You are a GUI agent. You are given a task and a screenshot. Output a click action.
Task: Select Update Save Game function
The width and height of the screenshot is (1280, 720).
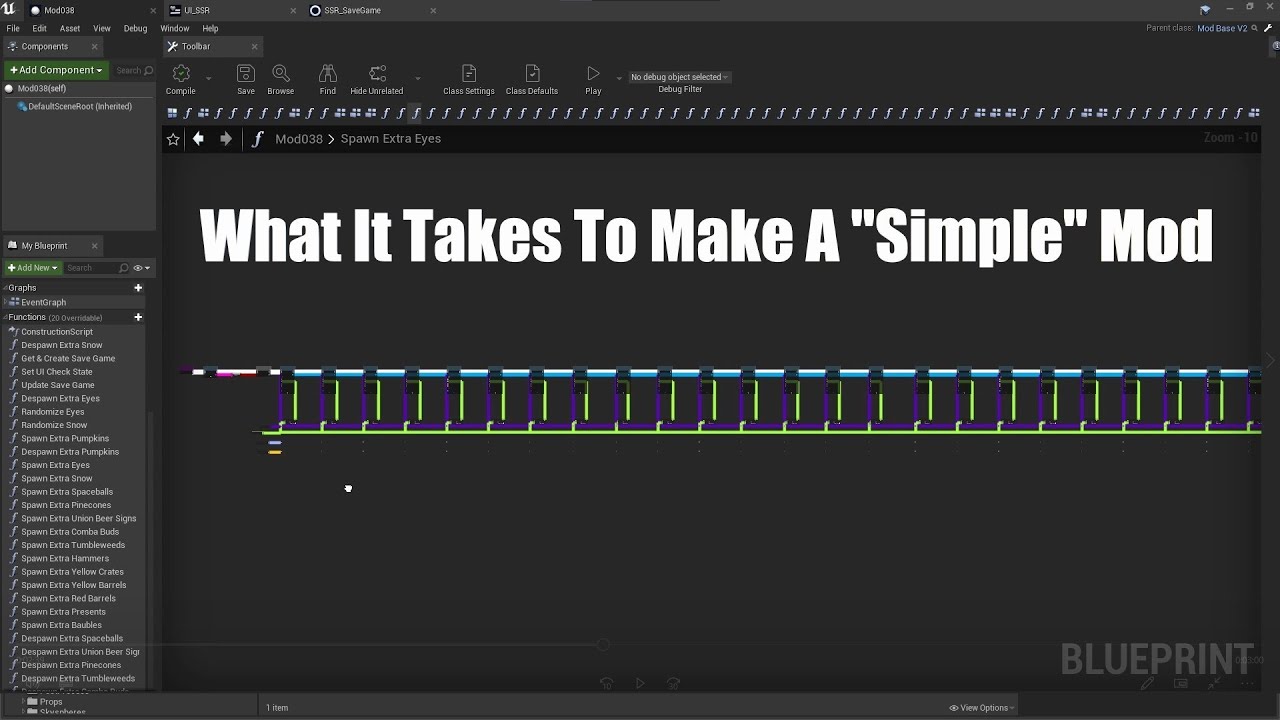[58, 385]
